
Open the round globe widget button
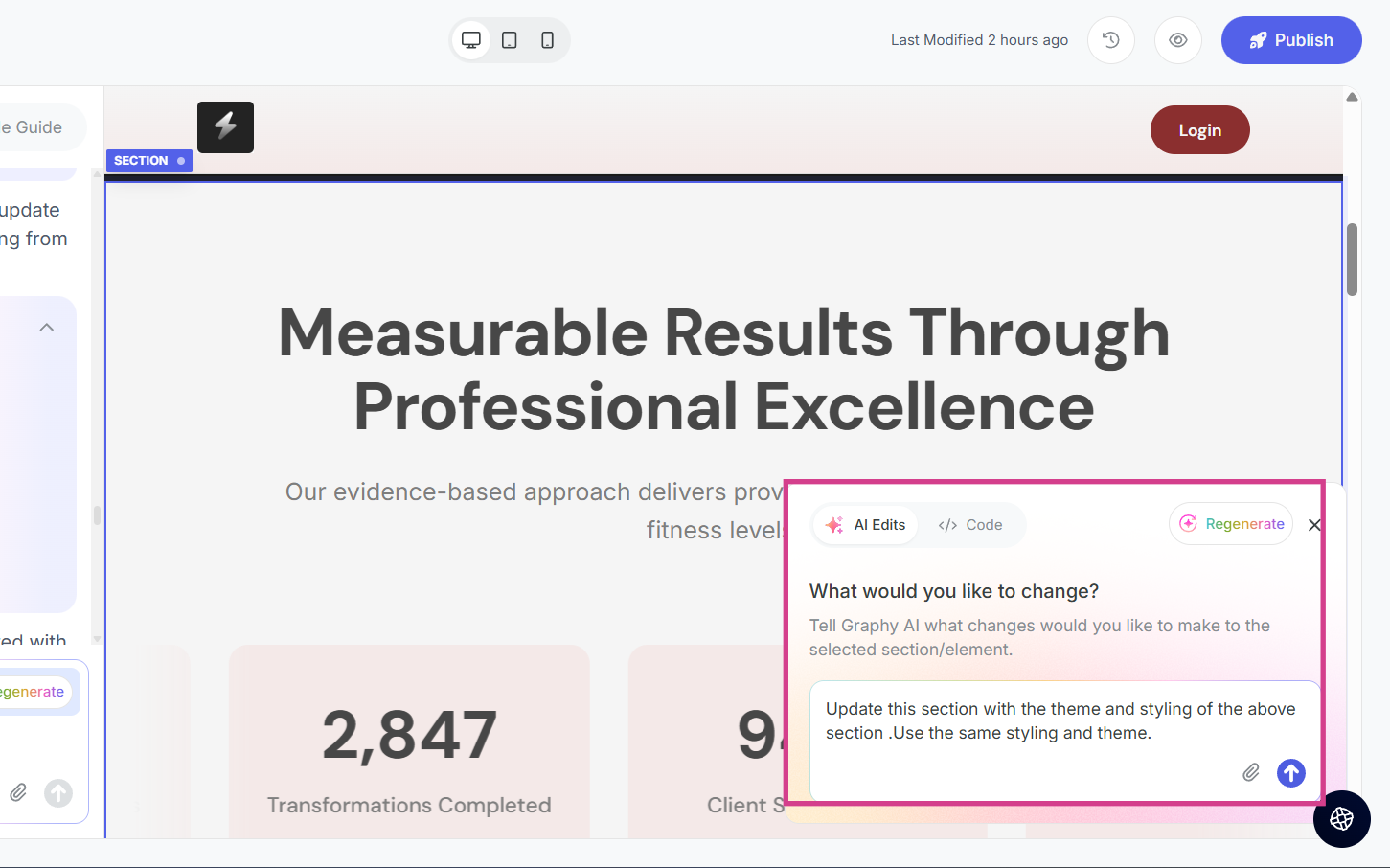1341,818
